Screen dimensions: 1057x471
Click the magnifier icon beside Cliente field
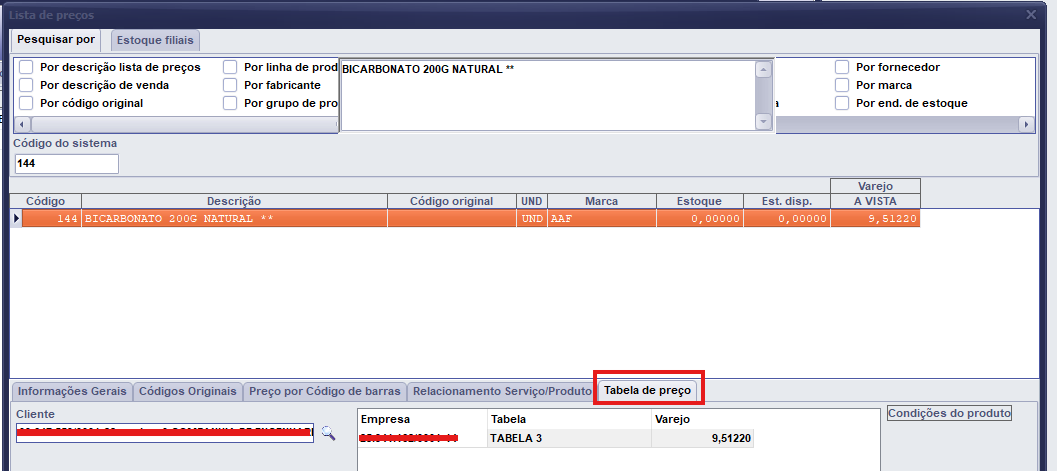coord(328,433)
